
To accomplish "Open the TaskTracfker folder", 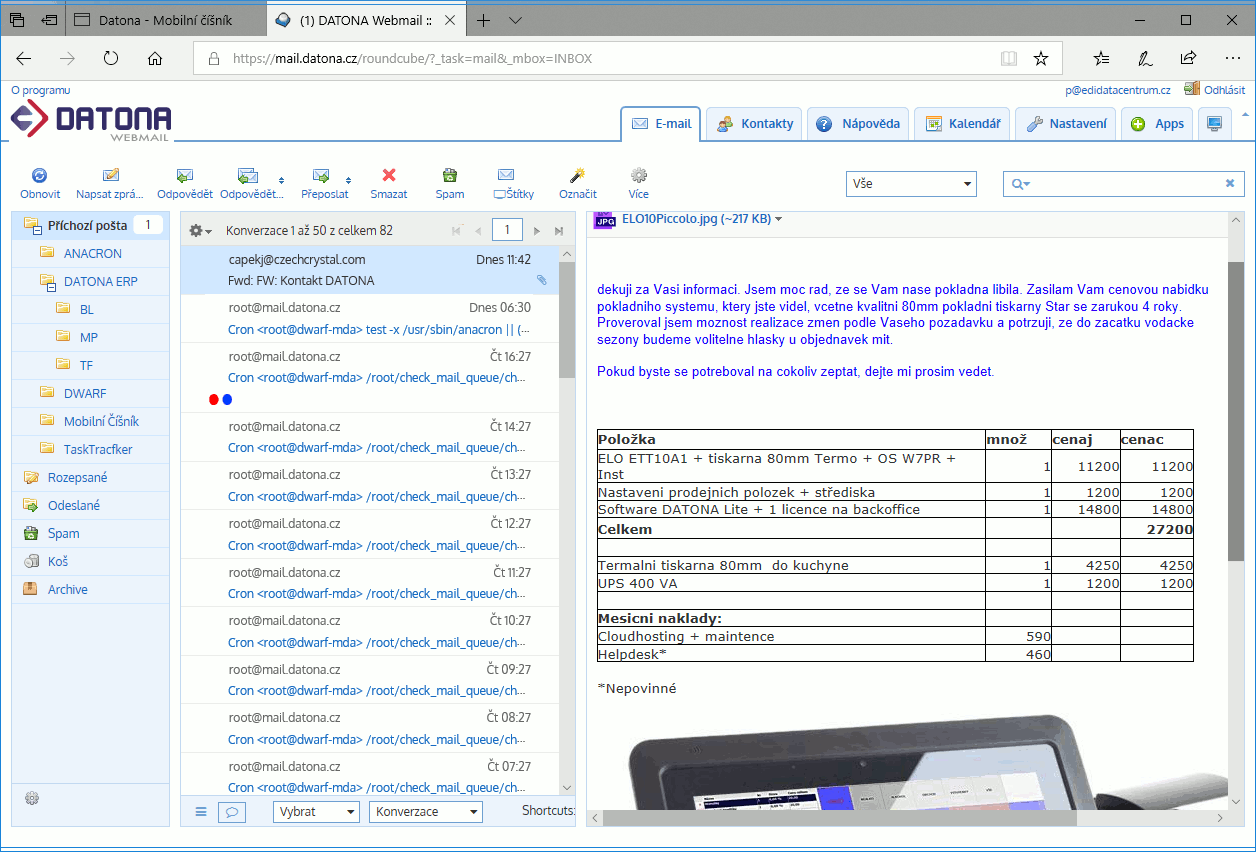I will (x=98, y=449).
